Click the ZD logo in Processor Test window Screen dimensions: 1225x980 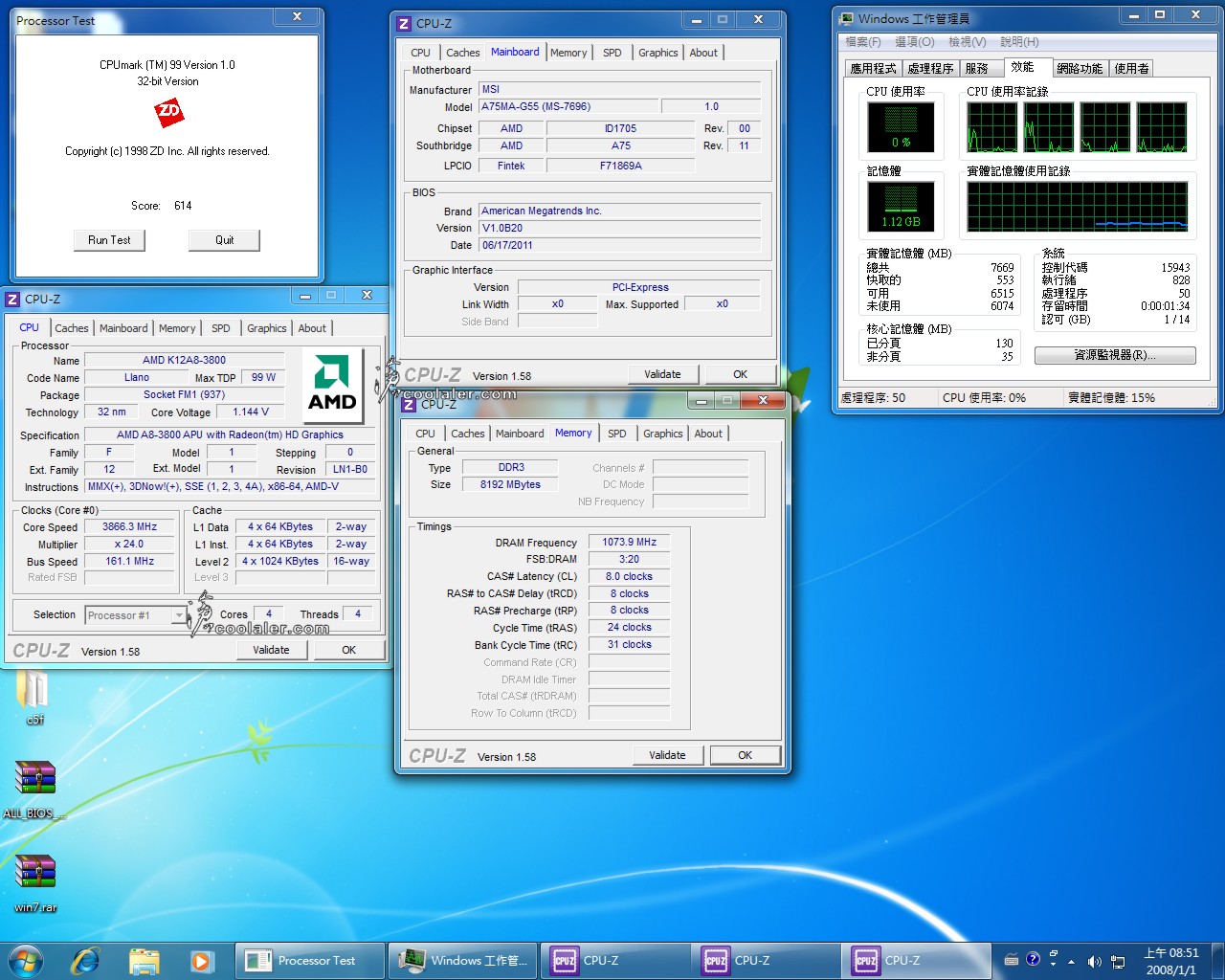pos(168,113)
